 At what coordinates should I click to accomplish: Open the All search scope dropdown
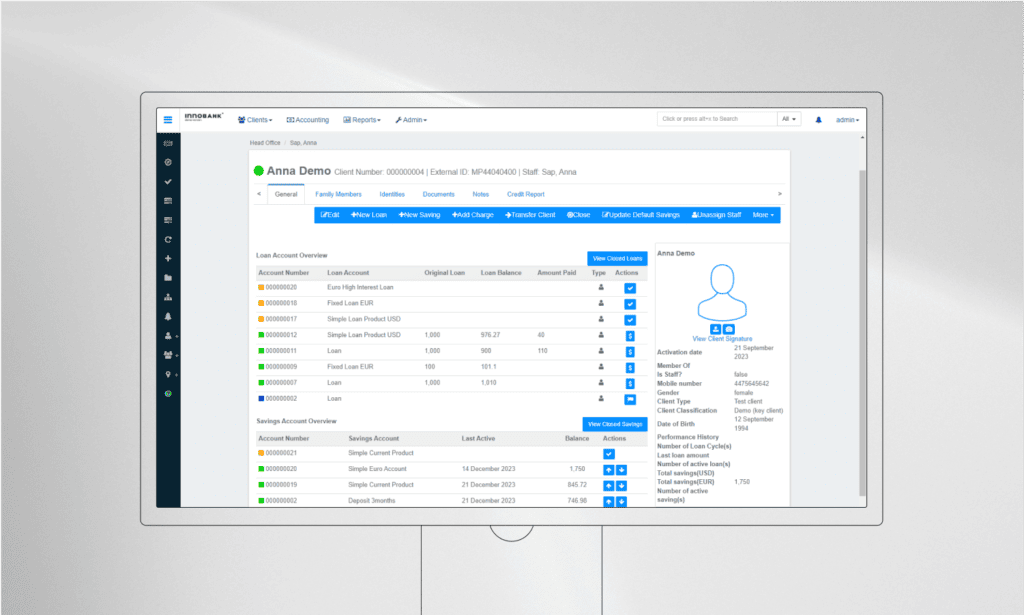(x=789, y=118)
